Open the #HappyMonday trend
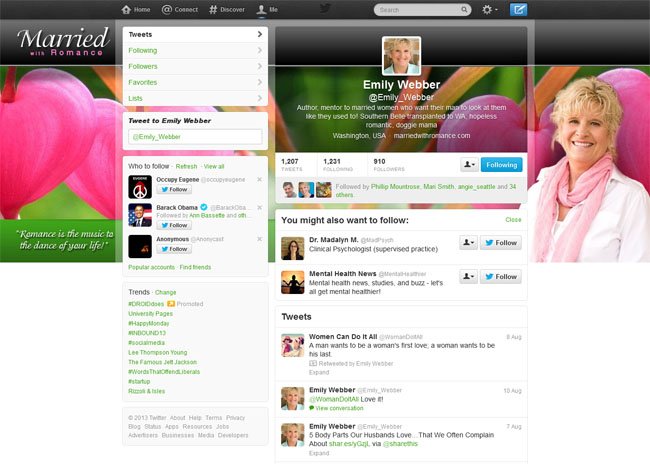 point(148,323)
